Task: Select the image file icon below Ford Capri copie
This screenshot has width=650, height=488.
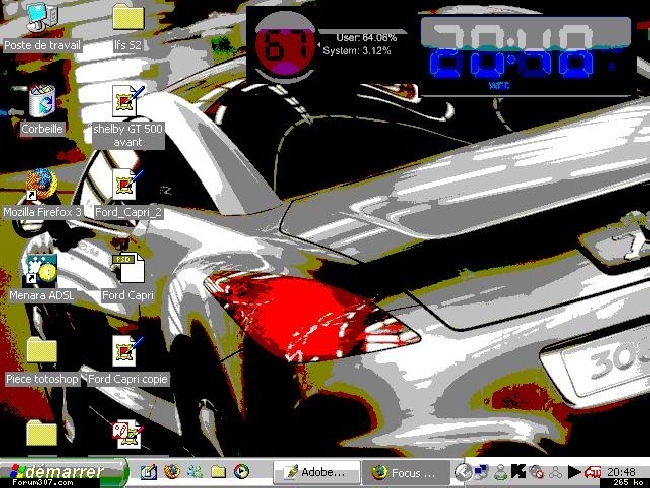Action: [x=128, y=434]
